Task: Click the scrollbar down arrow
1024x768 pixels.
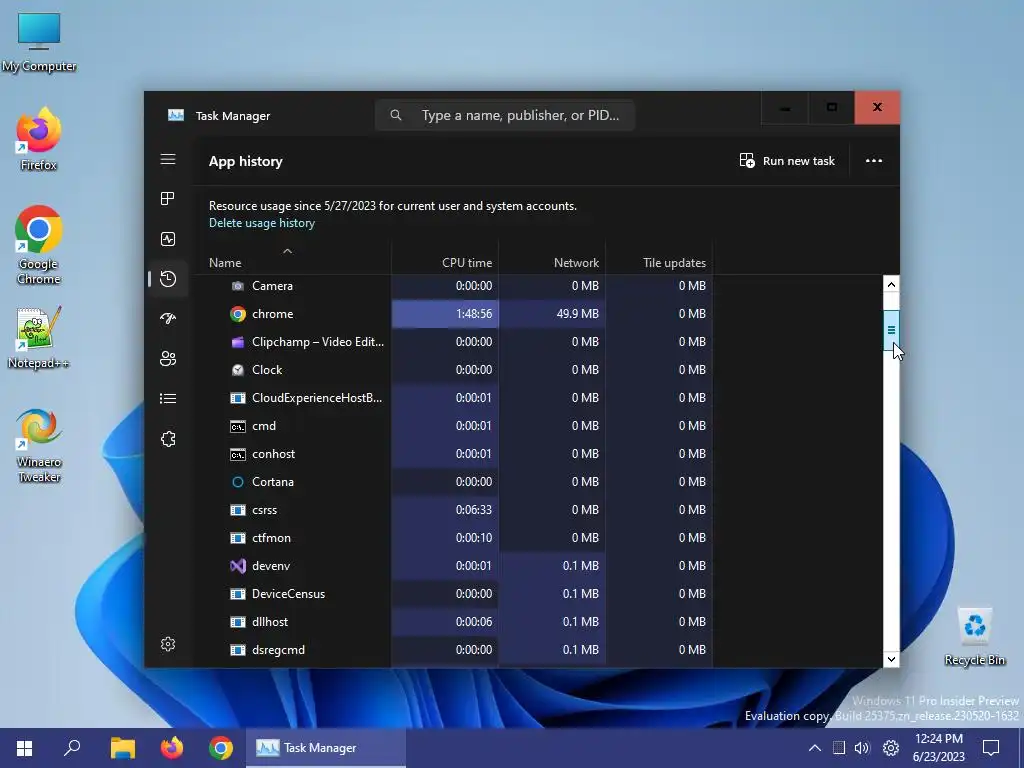Action: pos(891,659)
